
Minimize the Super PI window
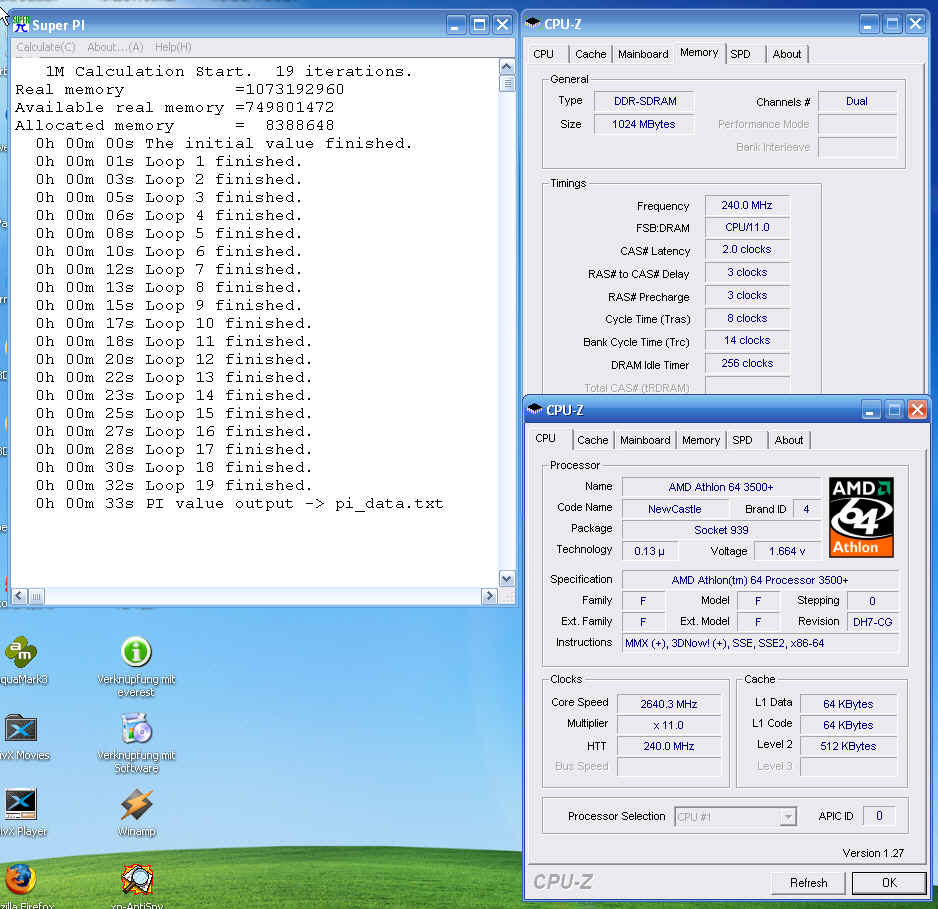click(455, 25)
